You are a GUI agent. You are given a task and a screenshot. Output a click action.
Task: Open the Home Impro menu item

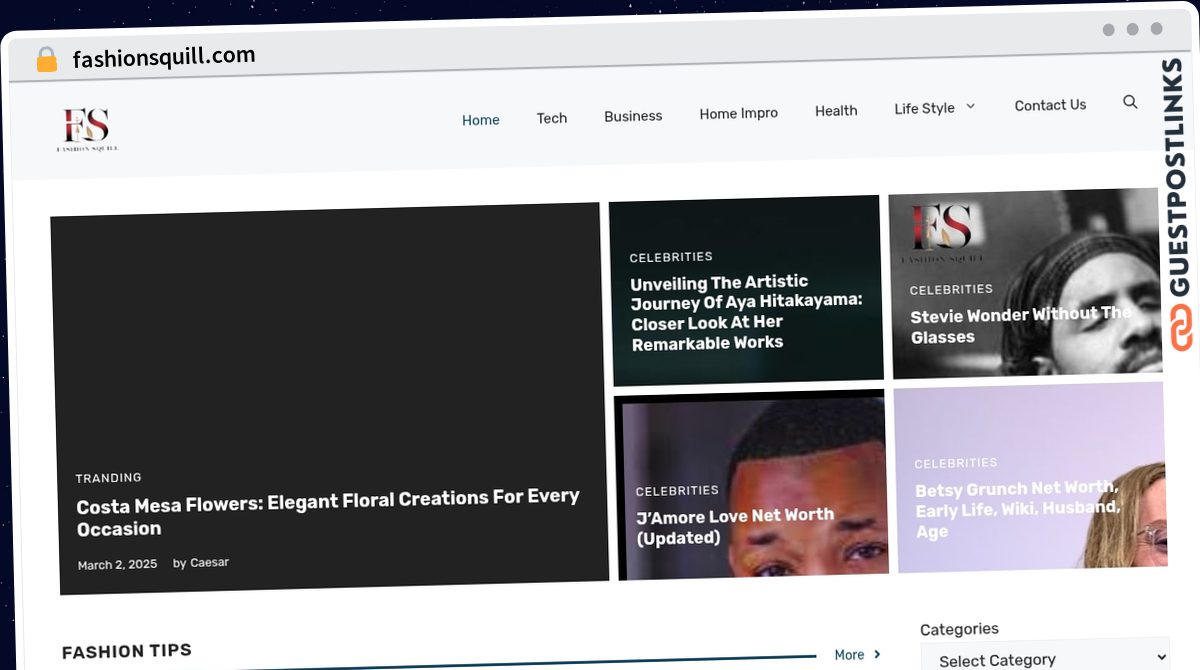(739, 113)
